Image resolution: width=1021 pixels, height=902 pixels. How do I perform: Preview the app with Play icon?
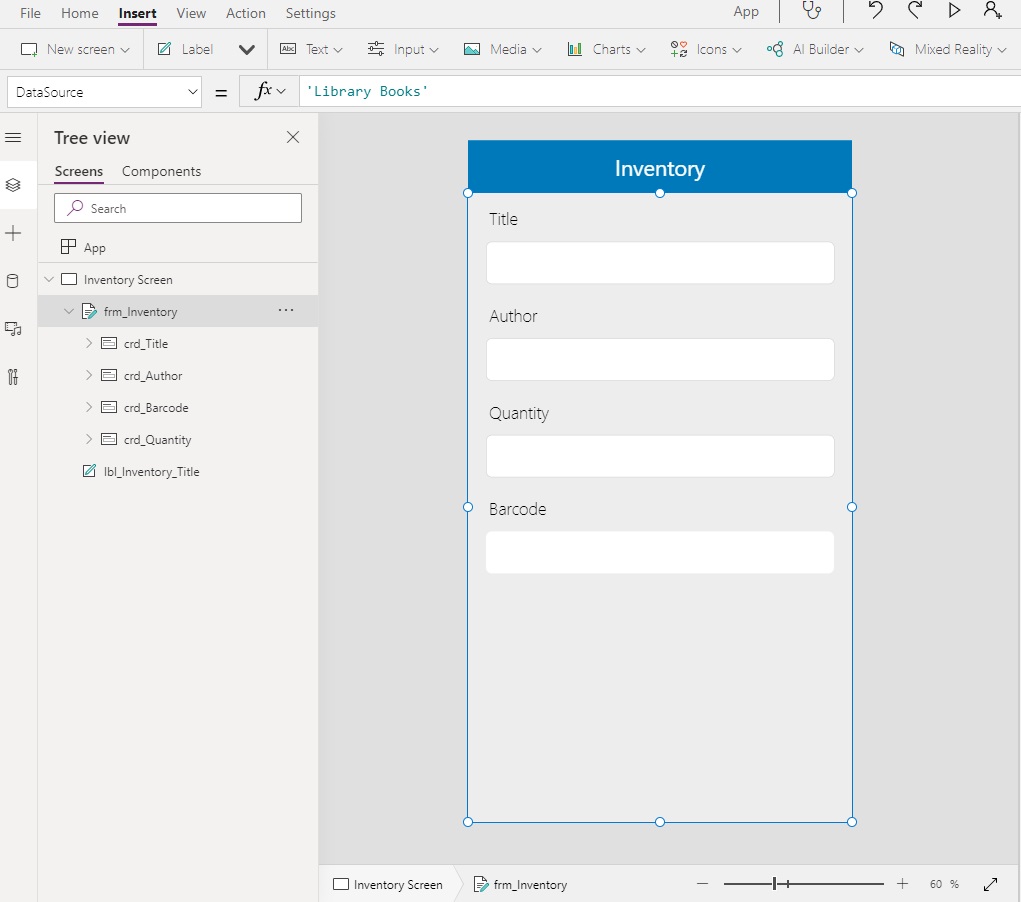click(x=954, y=11)
